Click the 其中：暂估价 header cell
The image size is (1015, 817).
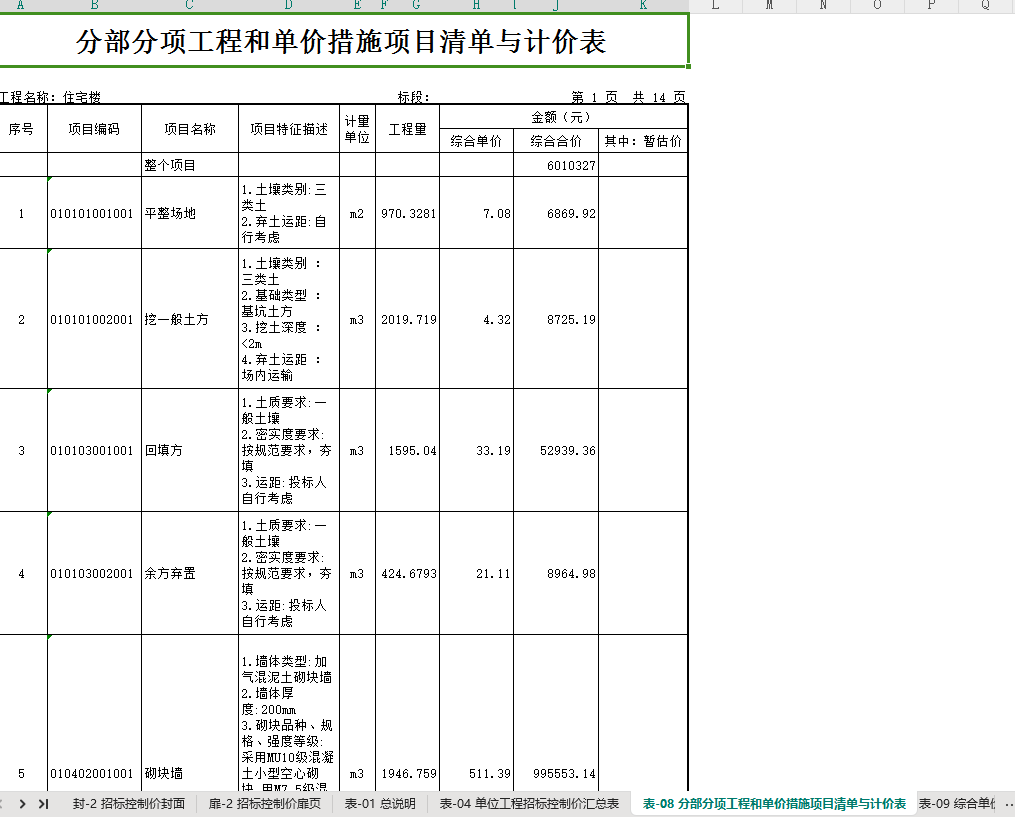coord(643,141)
